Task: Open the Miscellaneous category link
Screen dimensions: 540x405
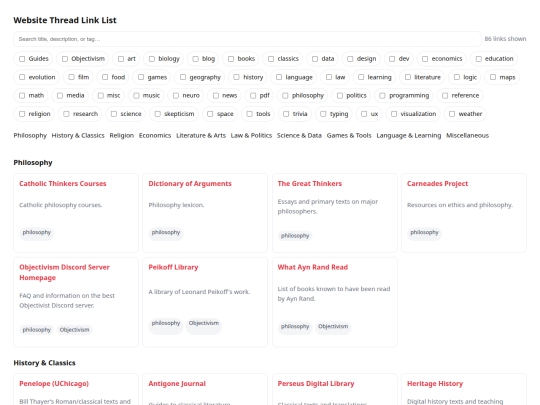Action: click(x=467, y=135)
